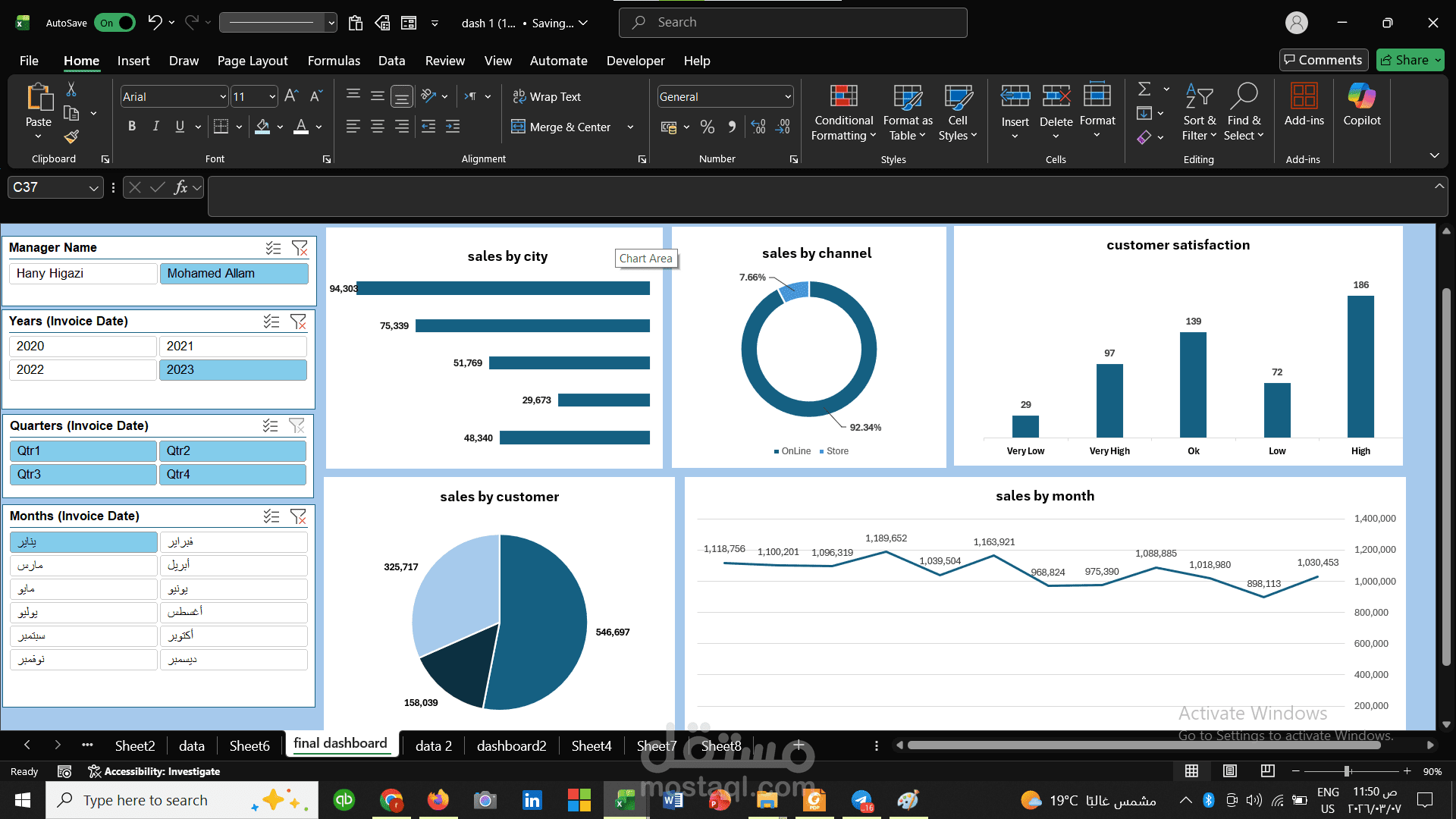Open General number format dropdown
Viewport: 1456px width, 819px height.
coord(788,96)
